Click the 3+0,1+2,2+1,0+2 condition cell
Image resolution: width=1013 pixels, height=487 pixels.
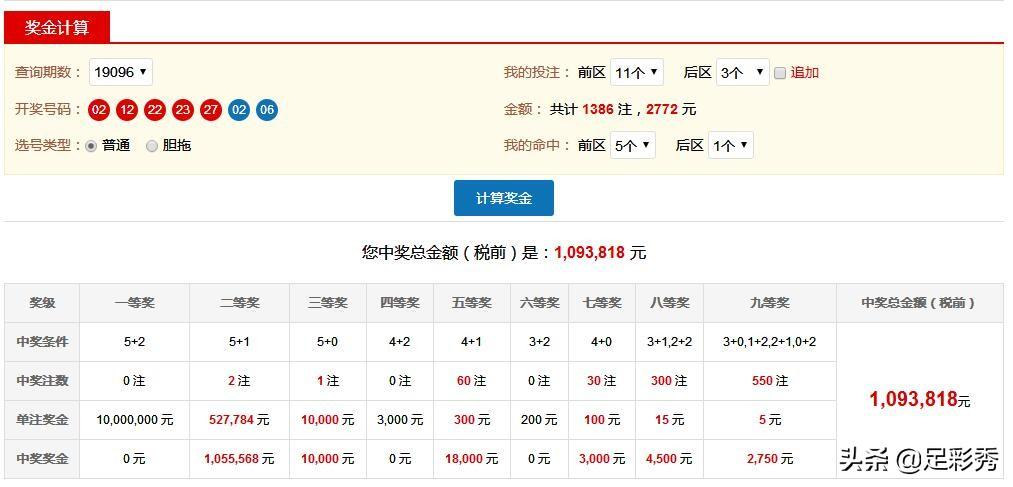769,342
